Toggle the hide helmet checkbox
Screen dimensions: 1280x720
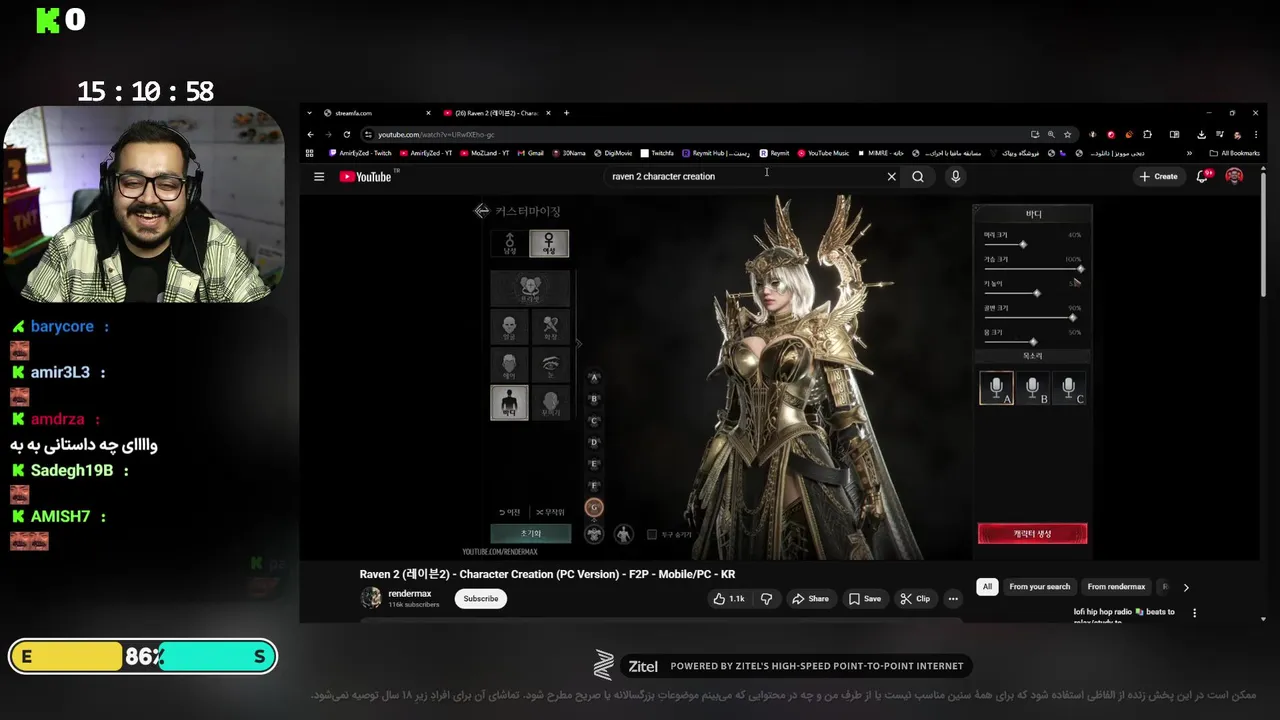point(652,534)
